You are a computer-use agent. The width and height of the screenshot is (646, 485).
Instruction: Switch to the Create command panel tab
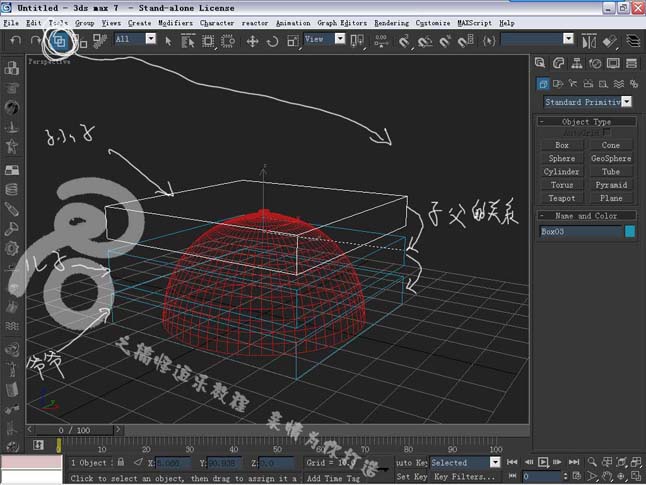tap(540, 63)
